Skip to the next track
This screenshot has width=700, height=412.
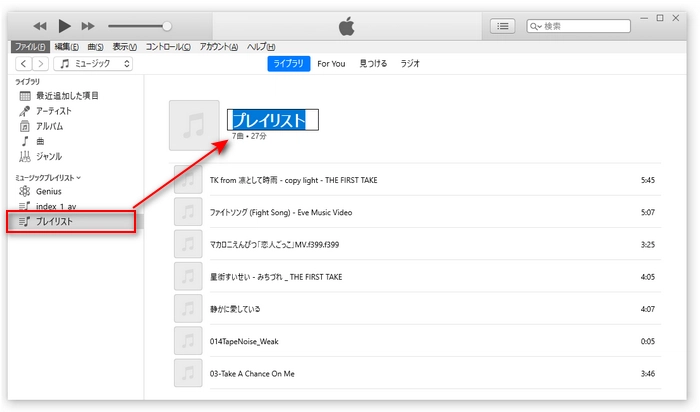click(x=88, y=25)
